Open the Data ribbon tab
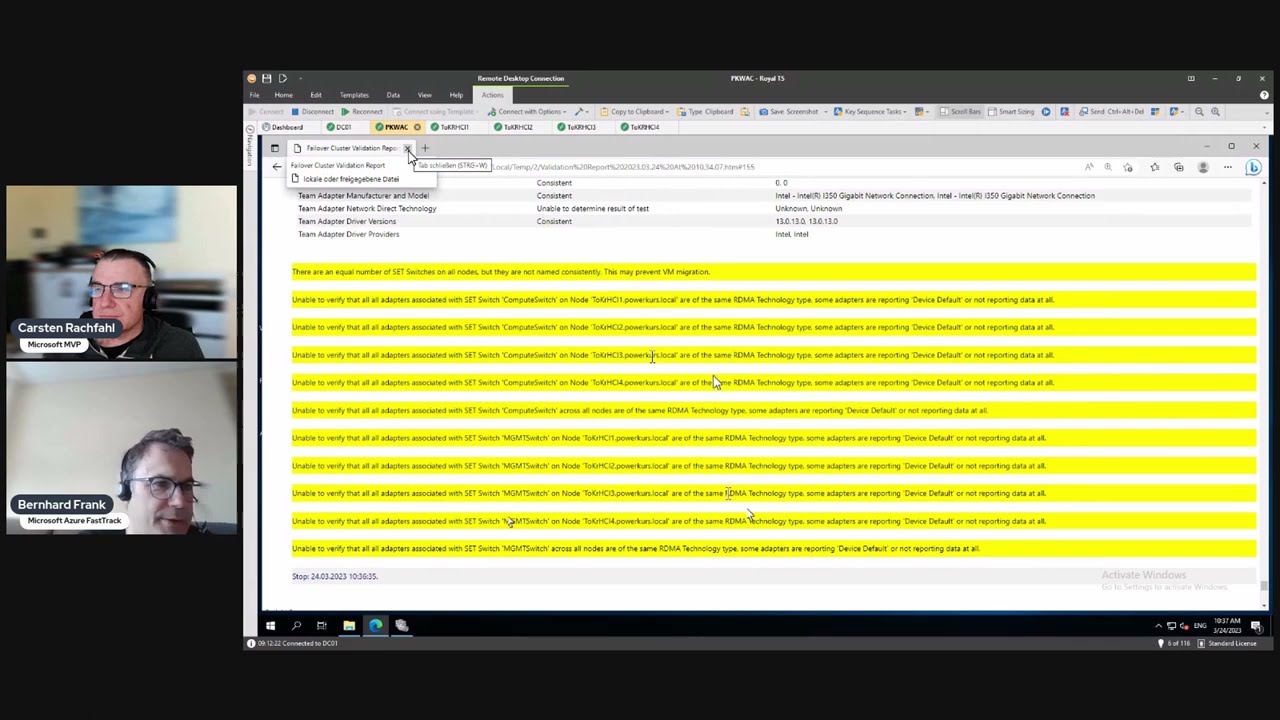Image resolution: width=1280 pixels, height=720 pixels. coord(393,95)
